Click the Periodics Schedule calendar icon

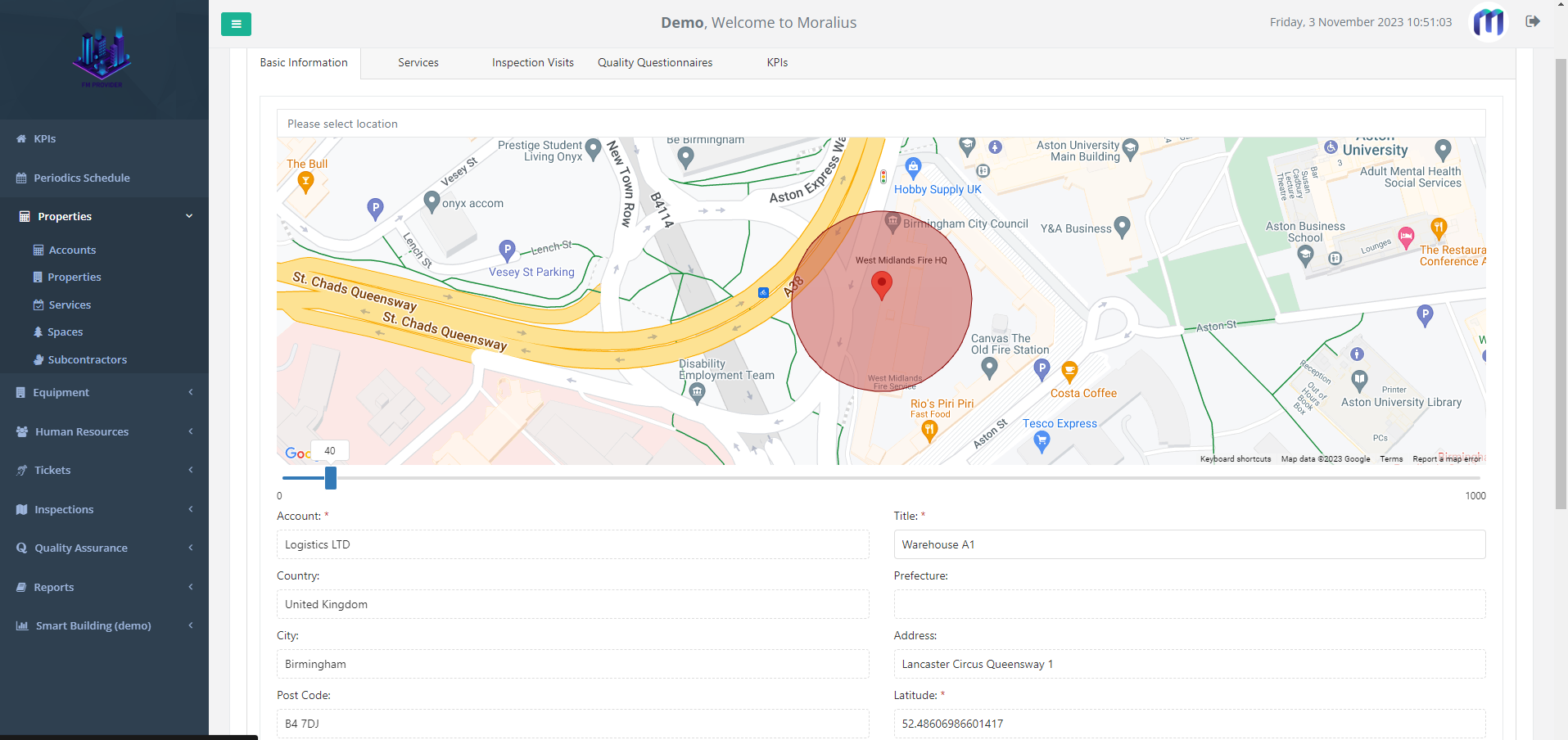click(21, 178)
